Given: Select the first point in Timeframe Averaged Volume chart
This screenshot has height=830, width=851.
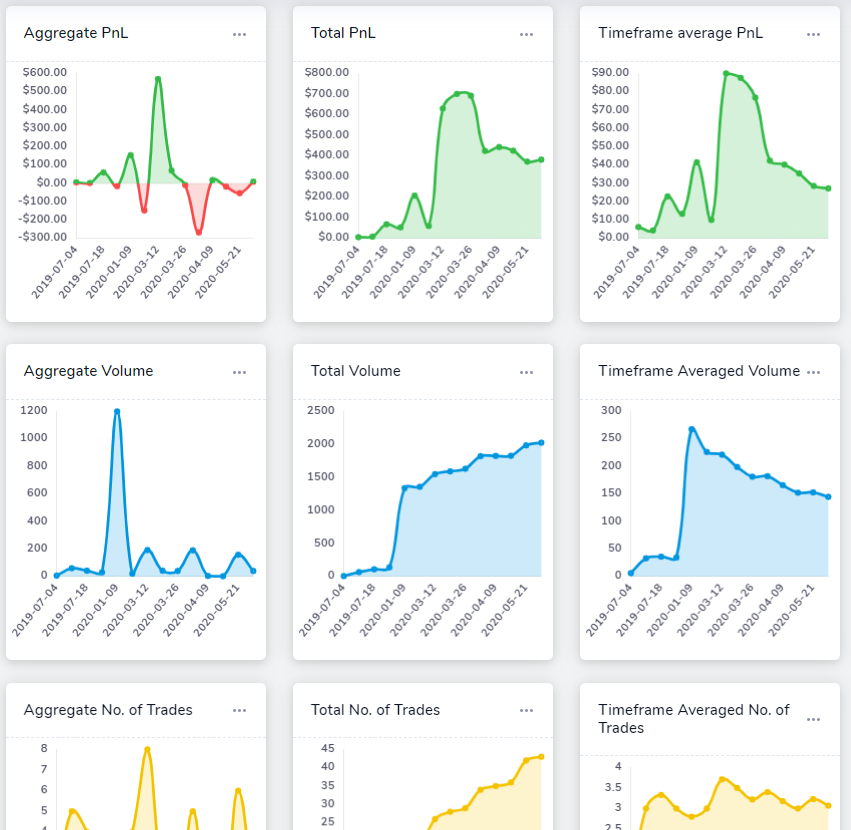Looking at the screenshot, I should 631,573.
